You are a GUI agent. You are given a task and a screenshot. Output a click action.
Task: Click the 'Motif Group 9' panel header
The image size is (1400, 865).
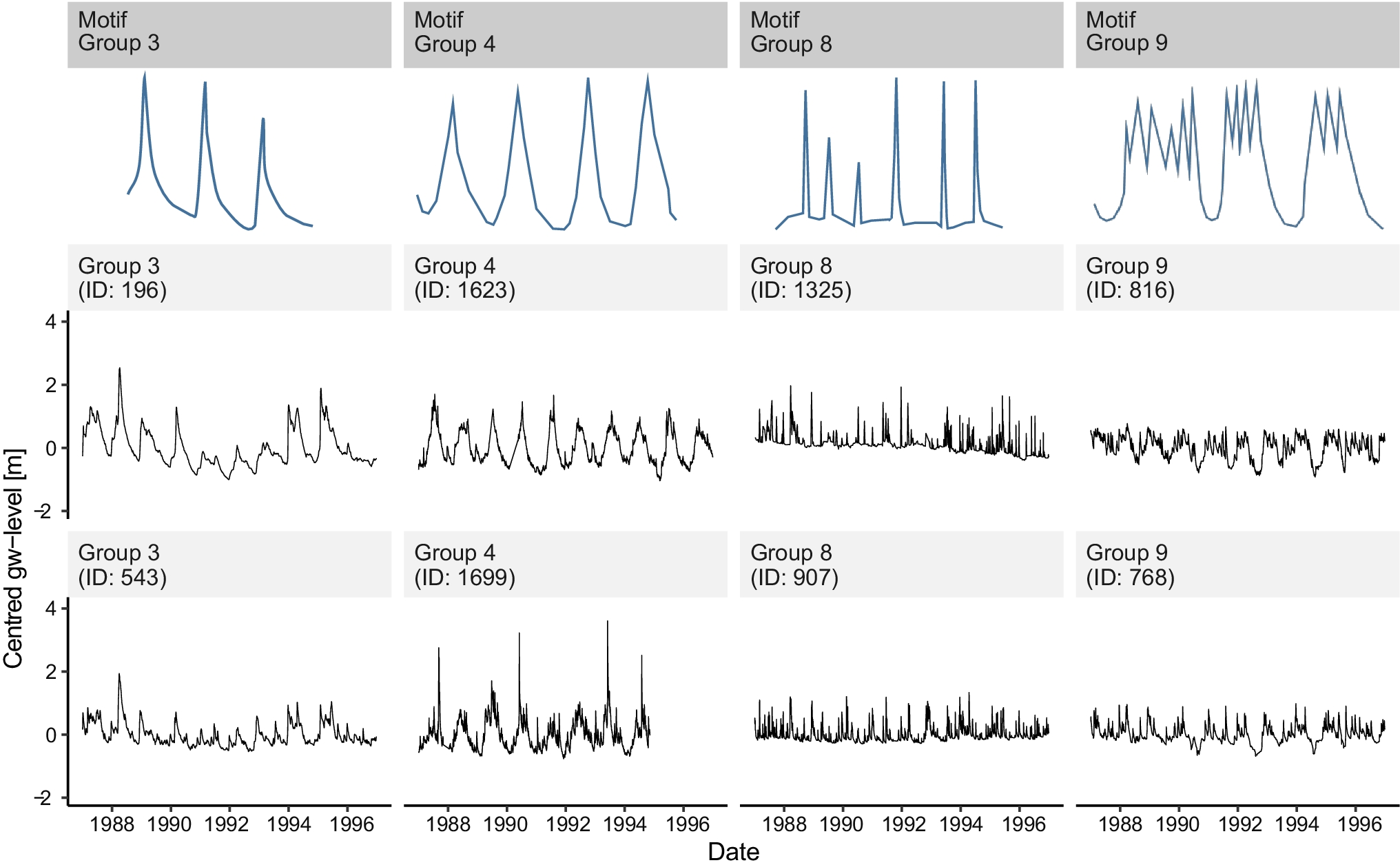[1237, 34]
